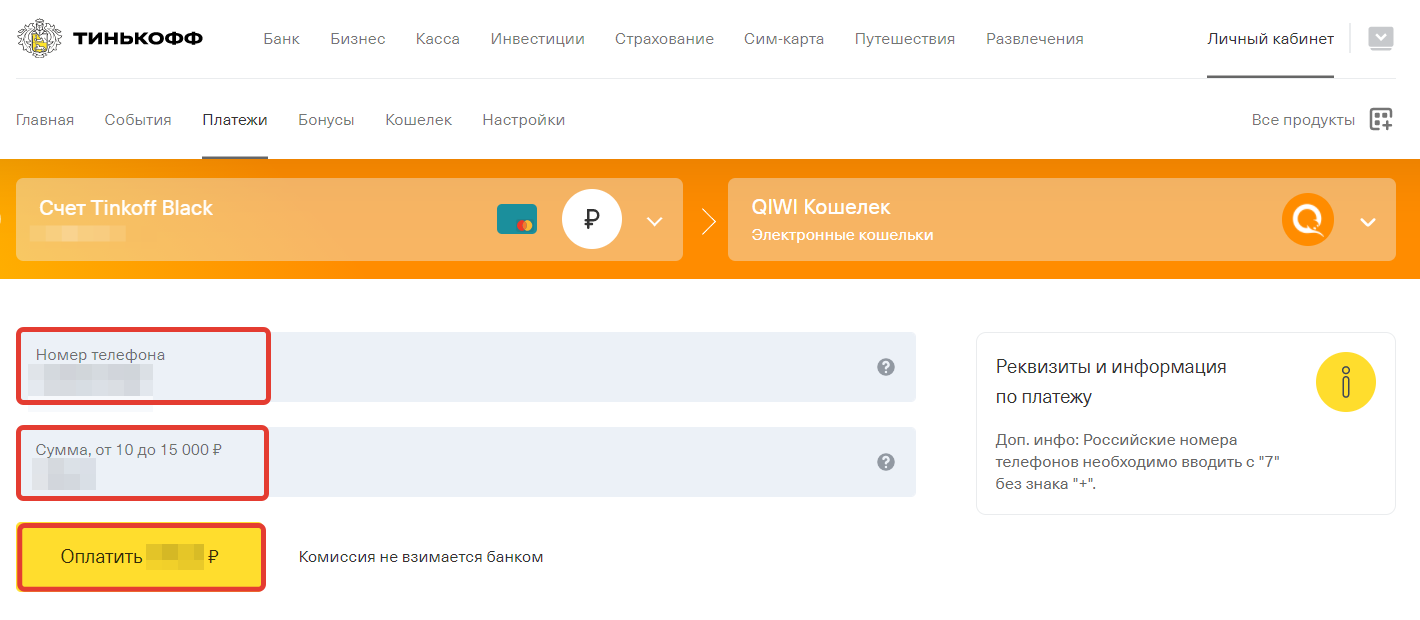Switch to the События tab
Viewport: 1420px width, 620px height.
[x=138, y=120]
